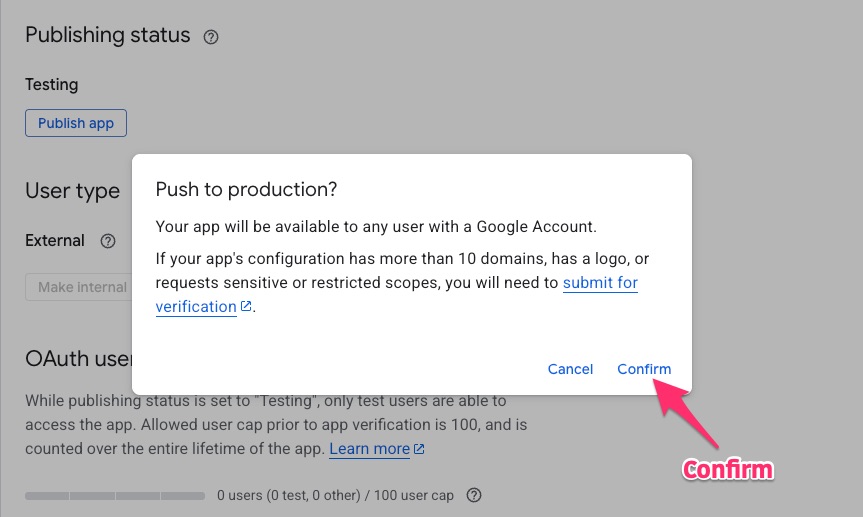Click the "0 users / 100 user cap" text

[335, 495]
